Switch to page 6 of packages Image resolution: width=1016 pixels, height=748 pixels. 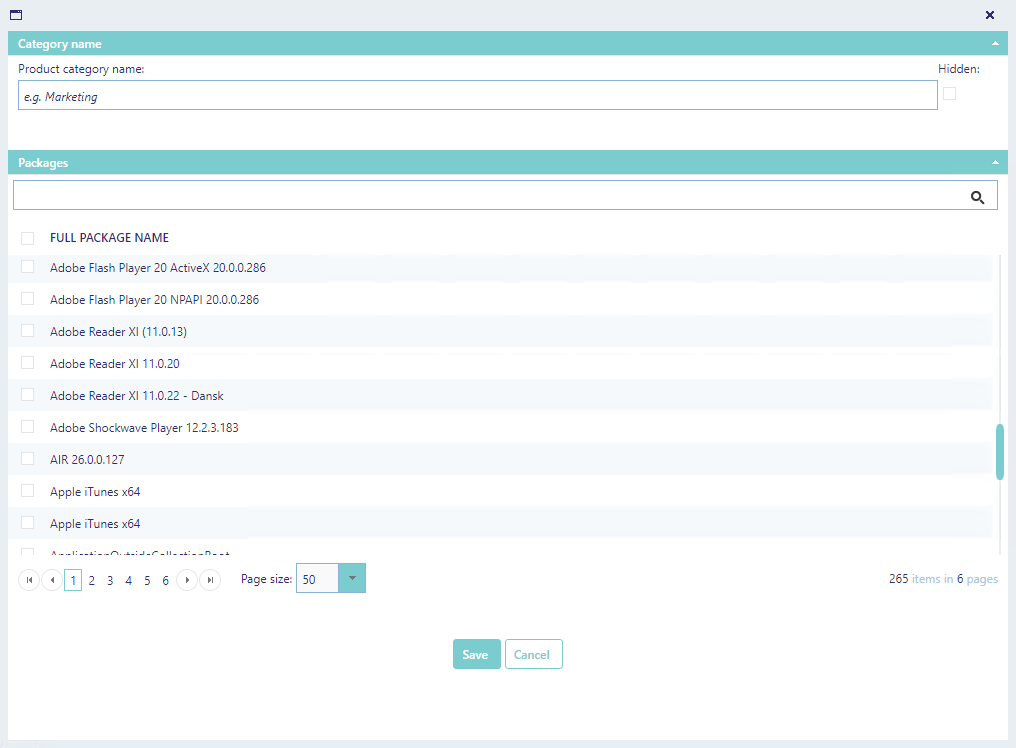(165, 580)
